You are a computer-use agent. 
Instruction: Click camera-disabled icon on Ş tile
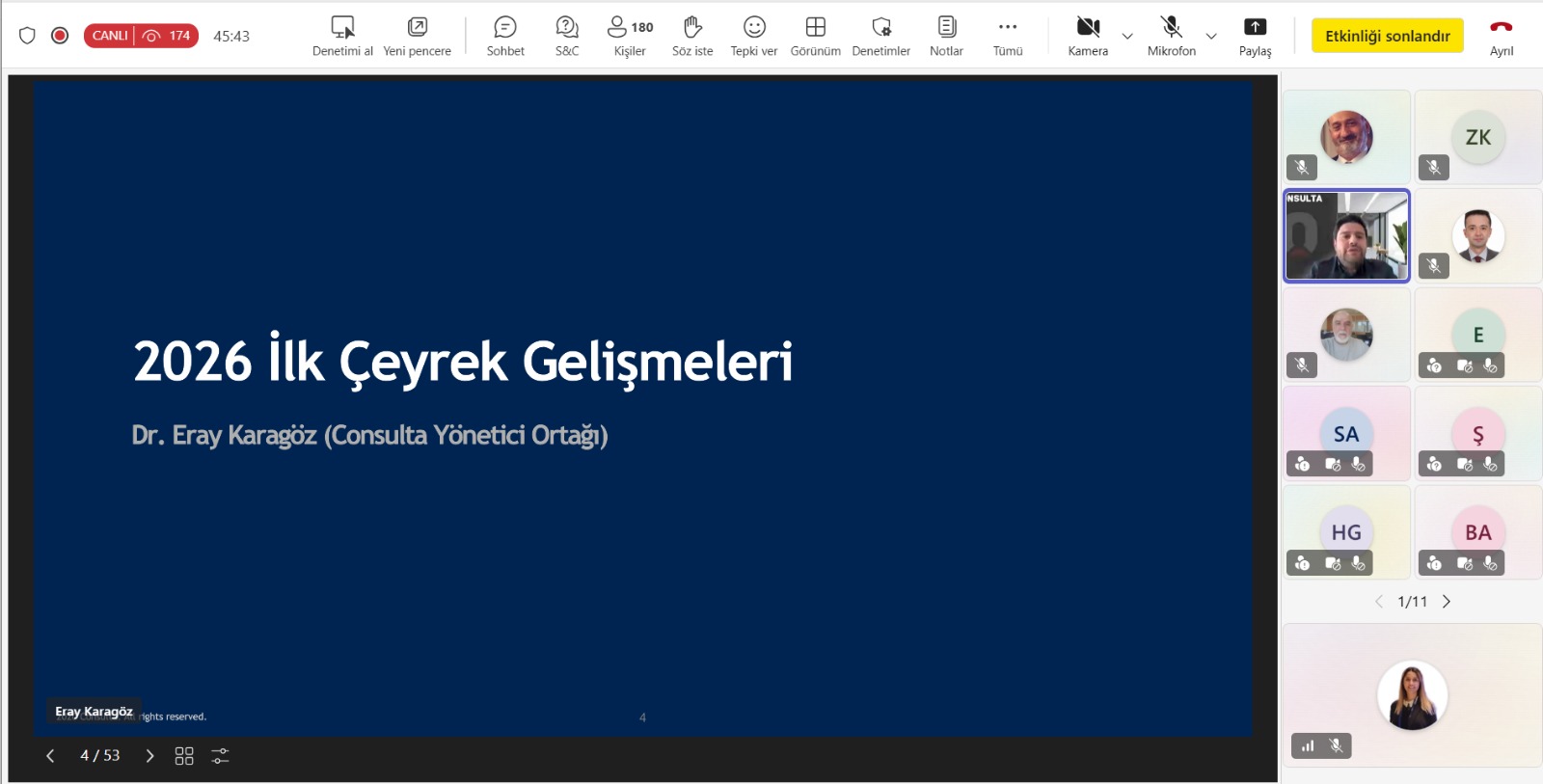coord(1464,464)
